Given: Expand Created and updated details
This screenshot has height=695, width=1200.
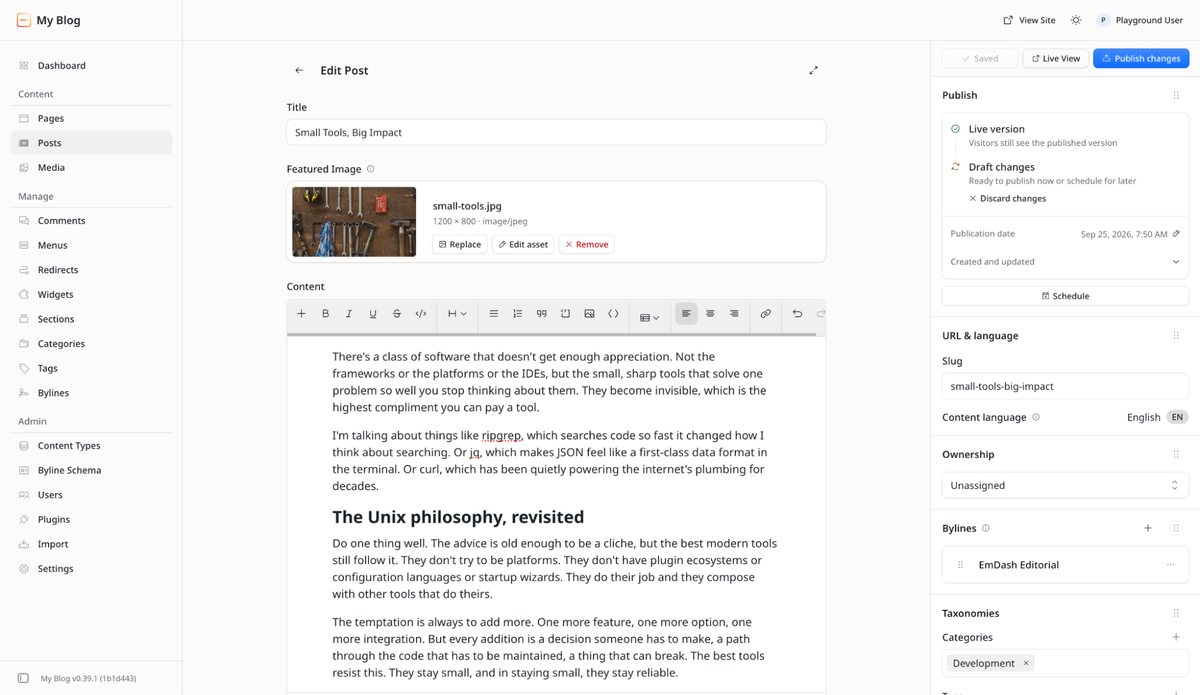Looking at the screenshot, I should pos(1065,262).
